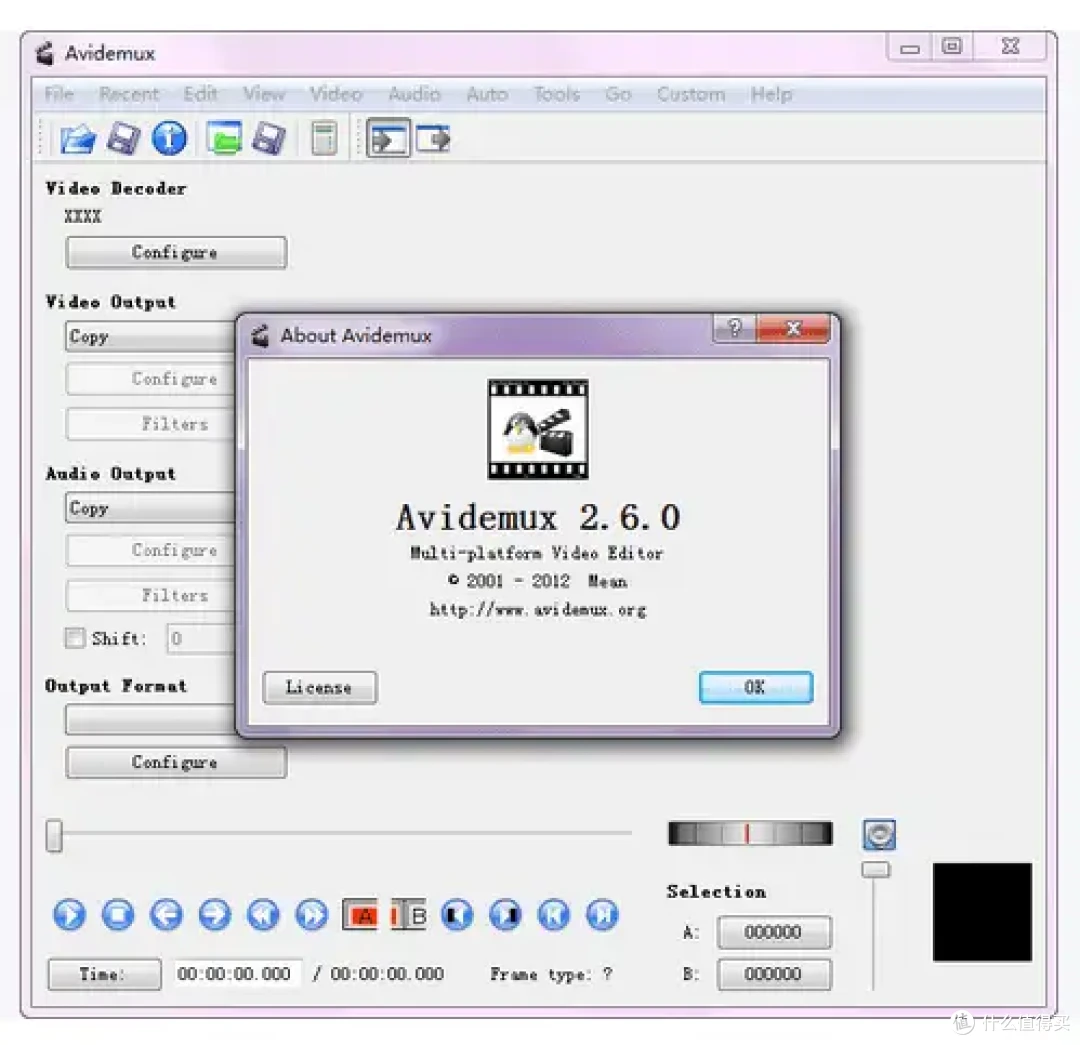The height and width of the screenshot is (1045, 1080).
Task: Click the second floppy Save icon in toolbar
Action: (x=269, y=138)
